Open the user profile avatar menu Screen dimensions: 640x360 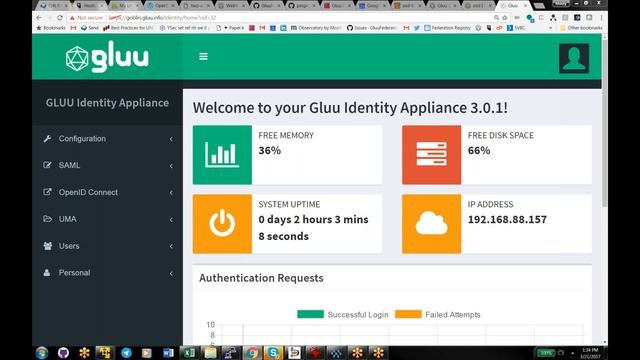point(573,58)
